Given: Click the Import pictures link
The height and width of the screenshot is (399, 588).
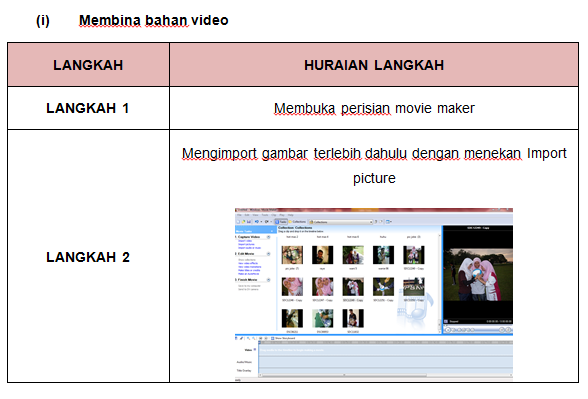Looking at the screenshot, I should [246, 244].
